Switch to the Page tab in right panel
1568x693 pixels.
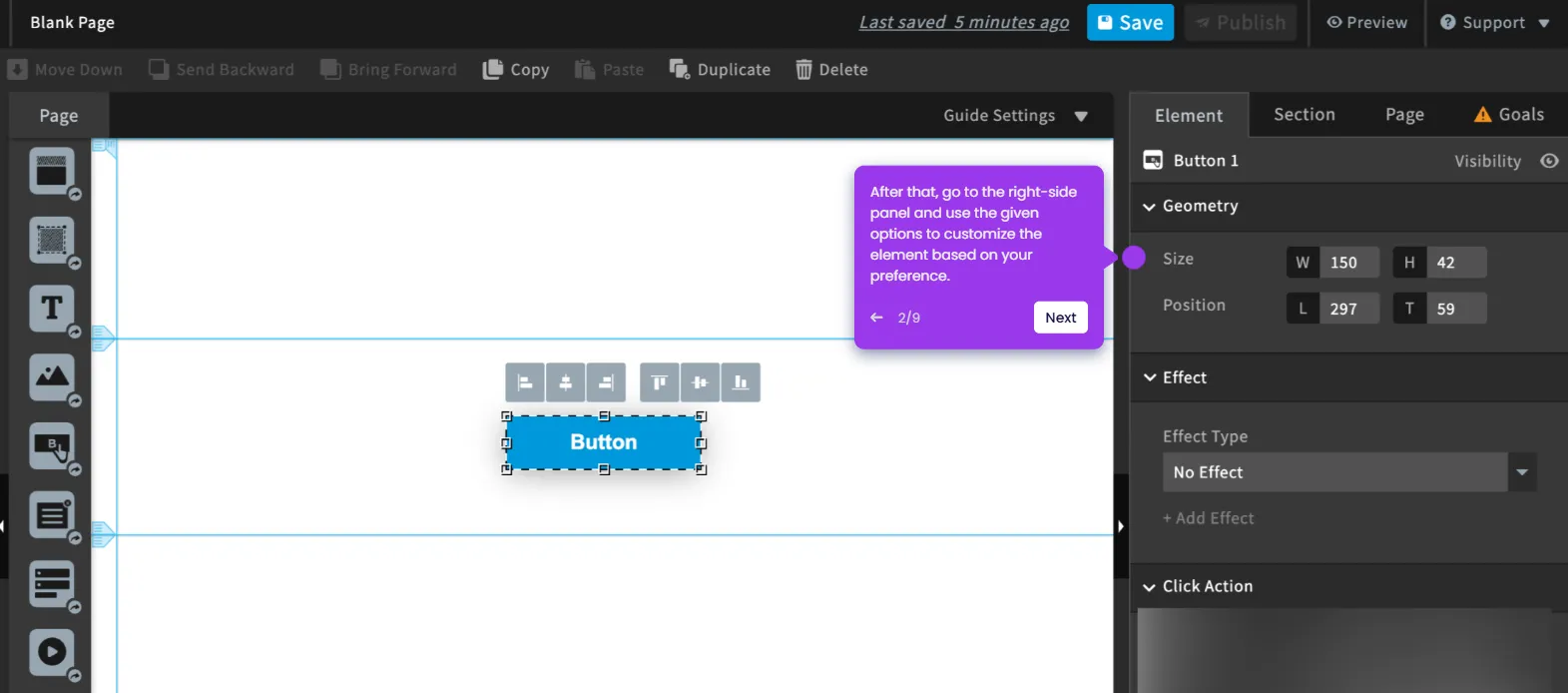[x=1404, y=115]
